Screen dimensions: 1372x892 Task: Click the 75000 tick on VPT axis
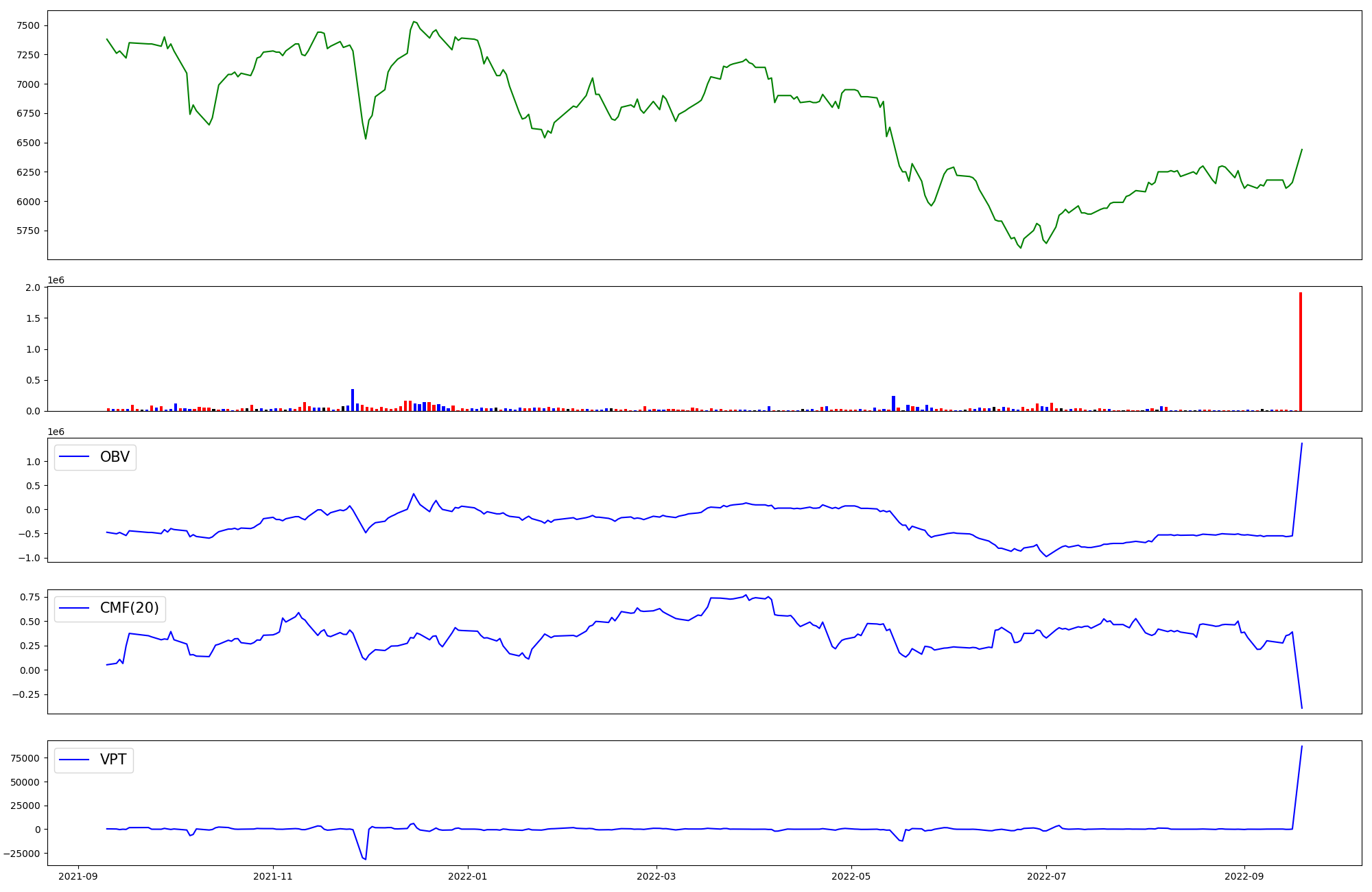point(25,758)
